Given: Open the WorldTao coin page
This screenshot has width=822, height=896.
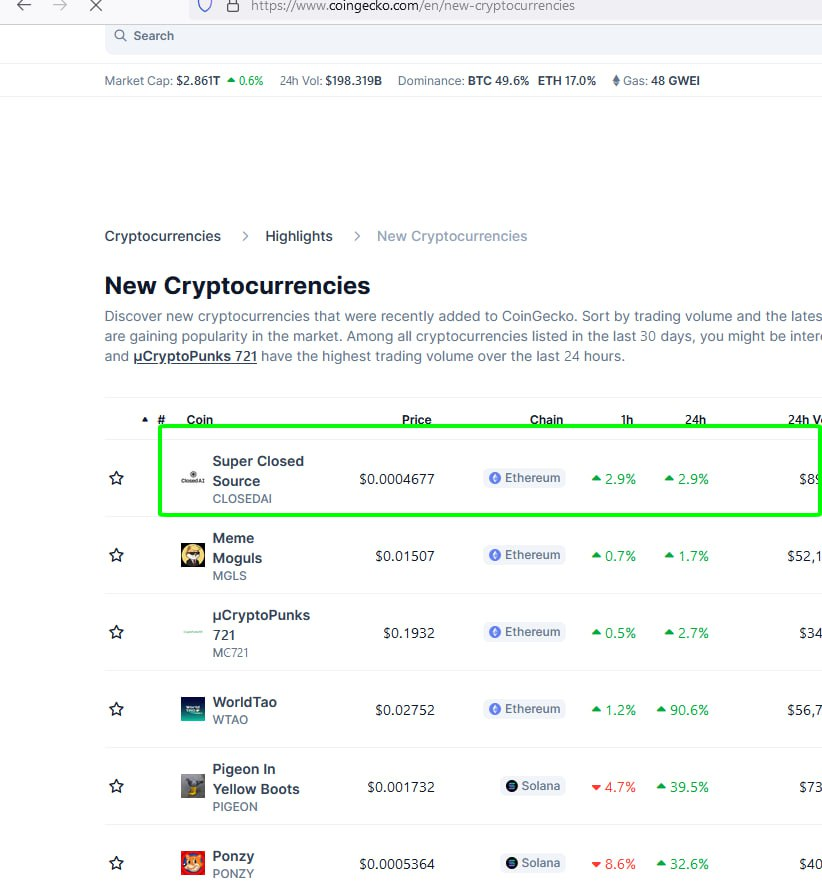Looking at the screenshot, I should pyautogui.click(x=245, y=702).
